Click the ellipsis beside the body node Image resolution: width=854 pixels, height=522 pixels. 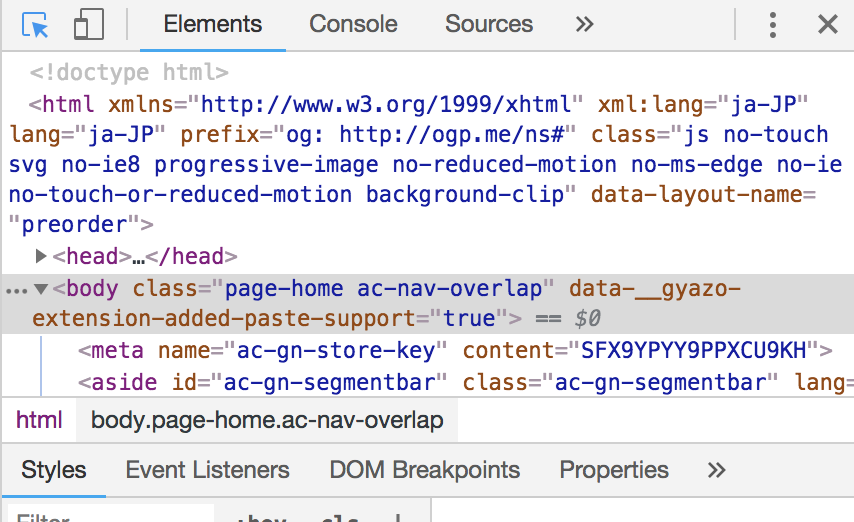coord(16,290)
